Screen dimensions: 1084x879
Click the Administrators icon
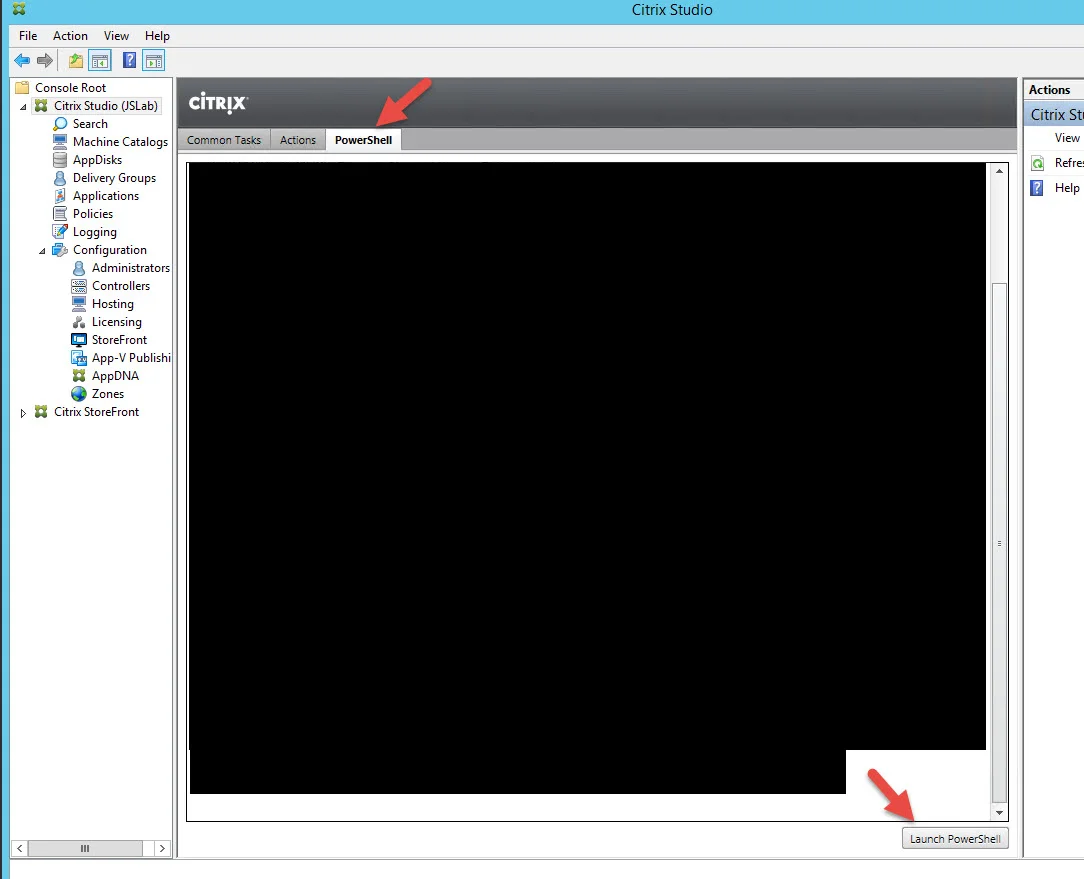tap(79, 268)
